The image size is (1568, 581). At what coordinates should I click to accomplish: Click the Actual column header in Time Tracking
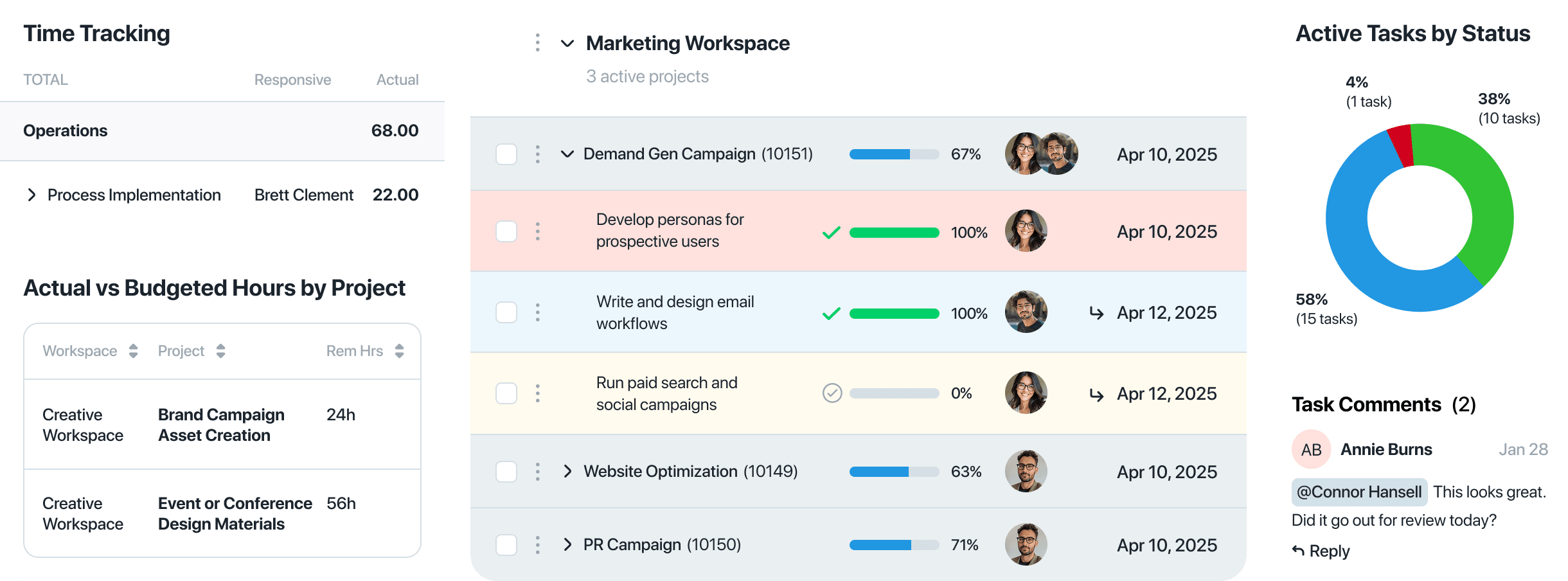tap(397, 80)
